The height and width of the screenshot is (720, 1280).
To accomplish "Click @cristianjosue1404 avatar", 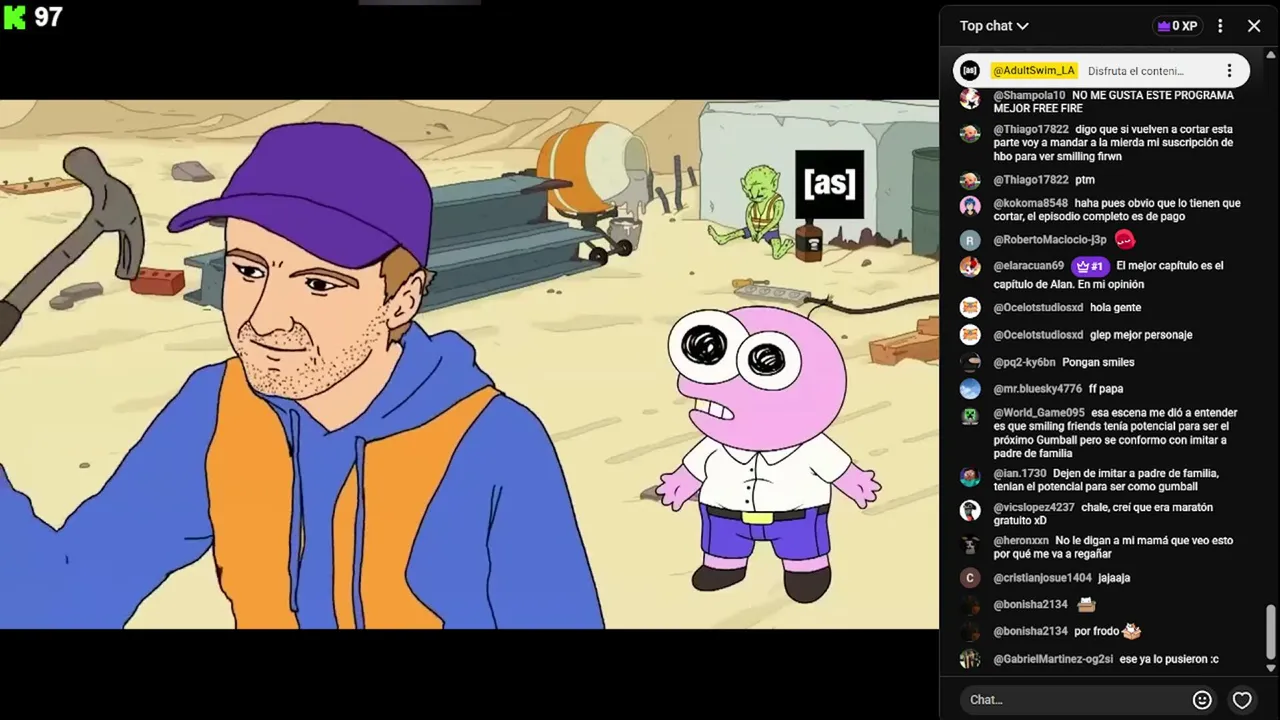I will click(970, 578).
